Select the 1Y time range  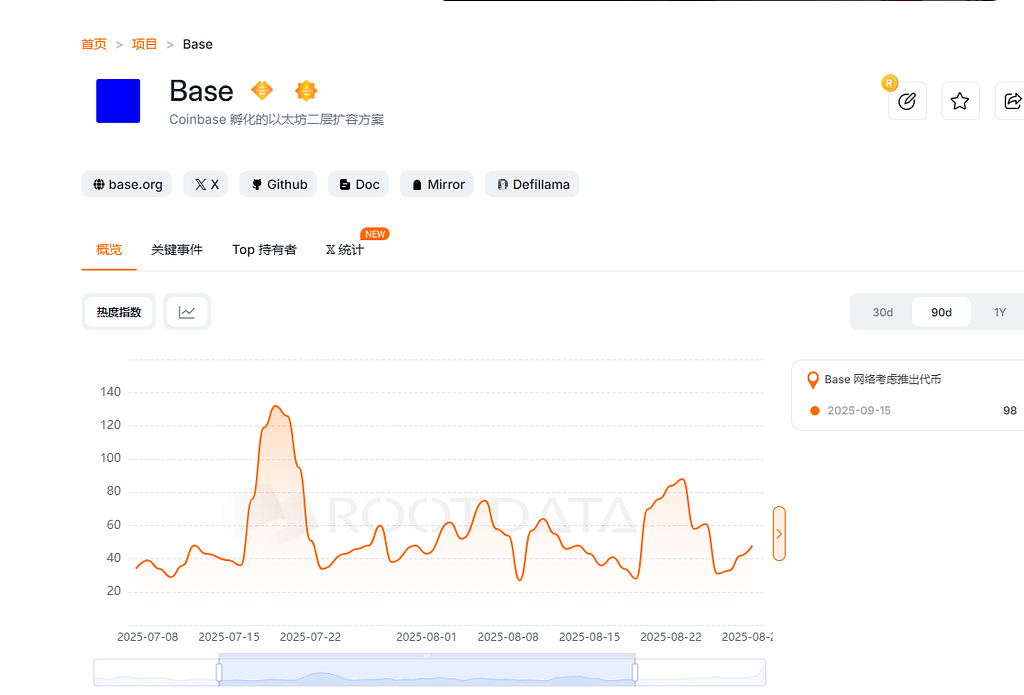click(x=999, y=312)
